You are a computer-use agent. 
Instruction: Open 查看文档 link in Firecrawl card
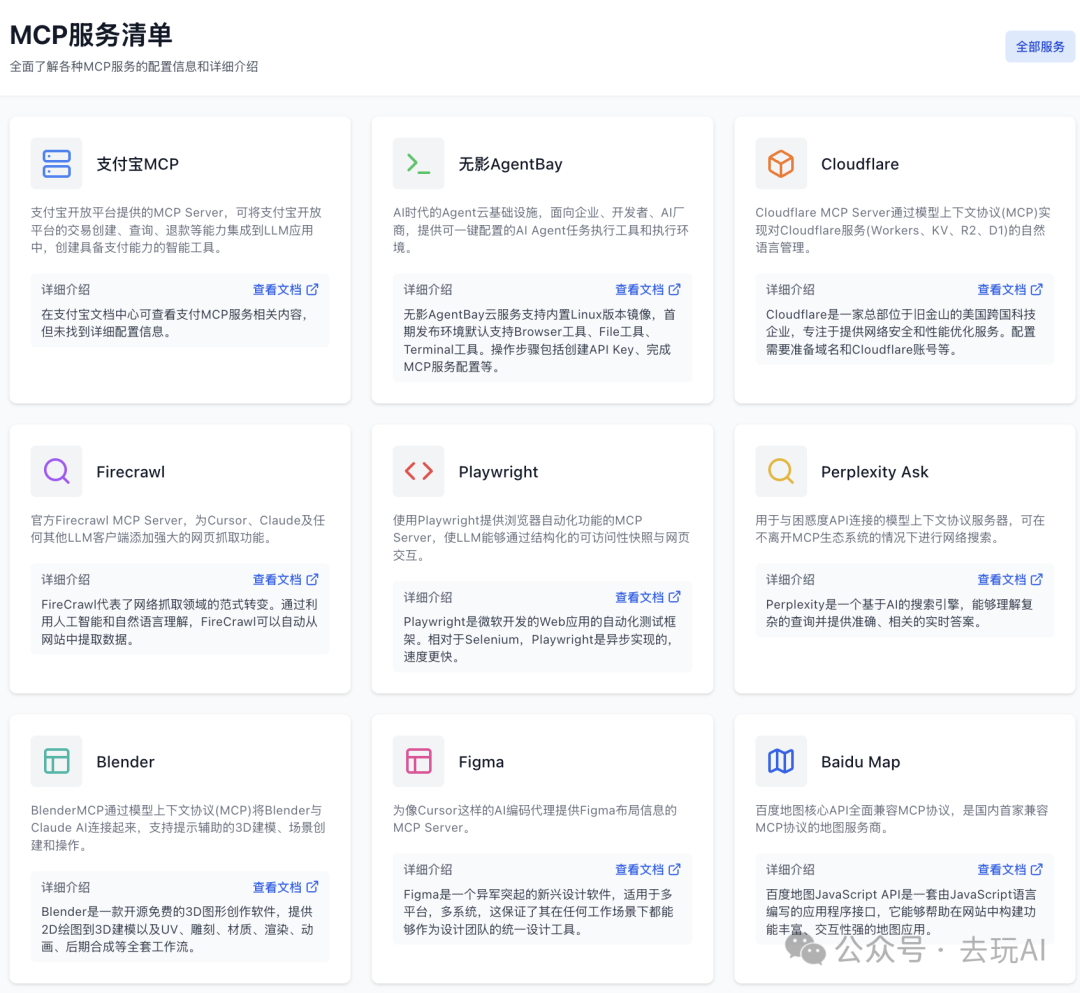(x=285, y=580)
